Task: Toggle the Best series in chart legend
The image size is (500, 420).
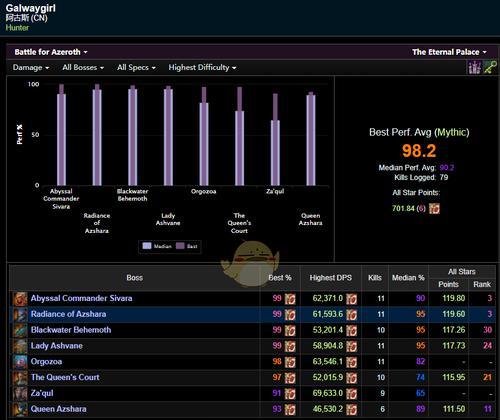Action: [x=187, y=246]
